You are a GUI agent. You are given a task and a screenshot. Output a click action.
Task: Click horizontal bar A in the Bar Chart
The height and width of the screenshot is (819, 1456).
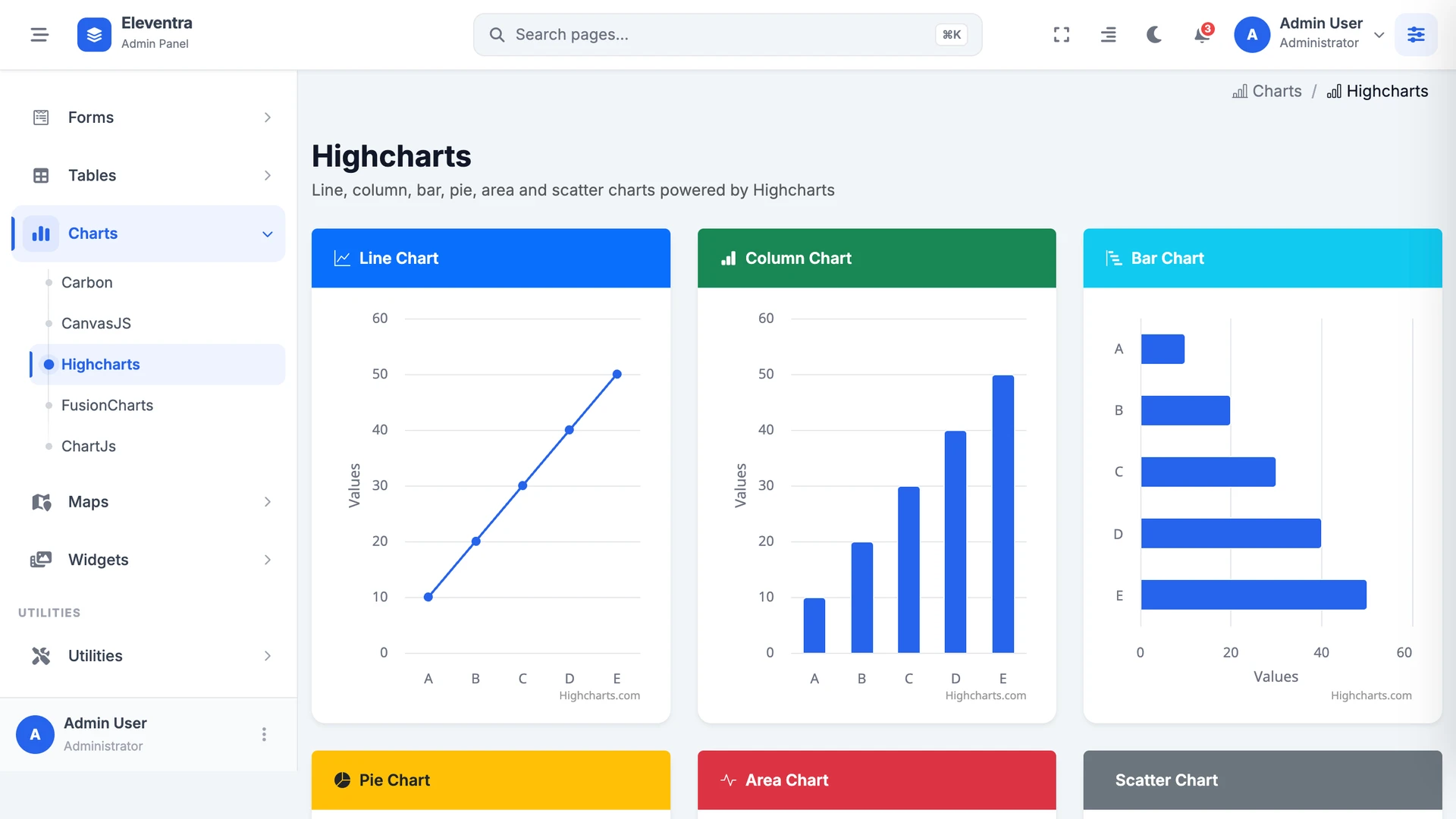tap(1163, 349)
